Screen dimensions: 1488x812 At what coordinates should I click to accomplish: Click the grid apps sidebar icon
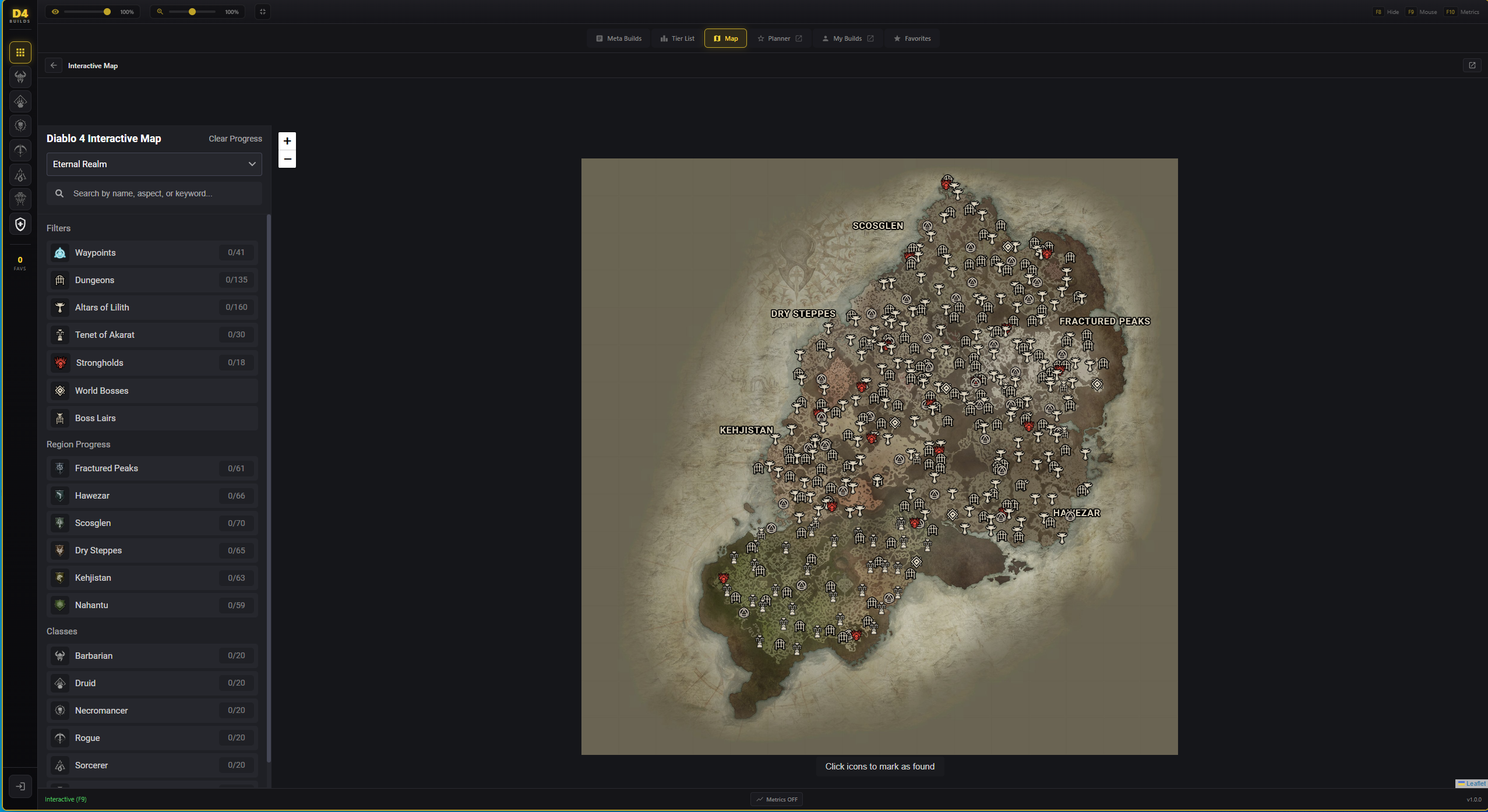point(20,52)
